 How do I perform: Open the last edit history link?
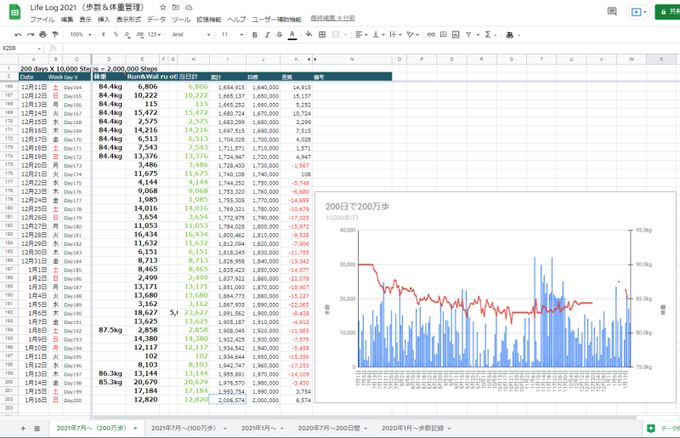(333, 18)
